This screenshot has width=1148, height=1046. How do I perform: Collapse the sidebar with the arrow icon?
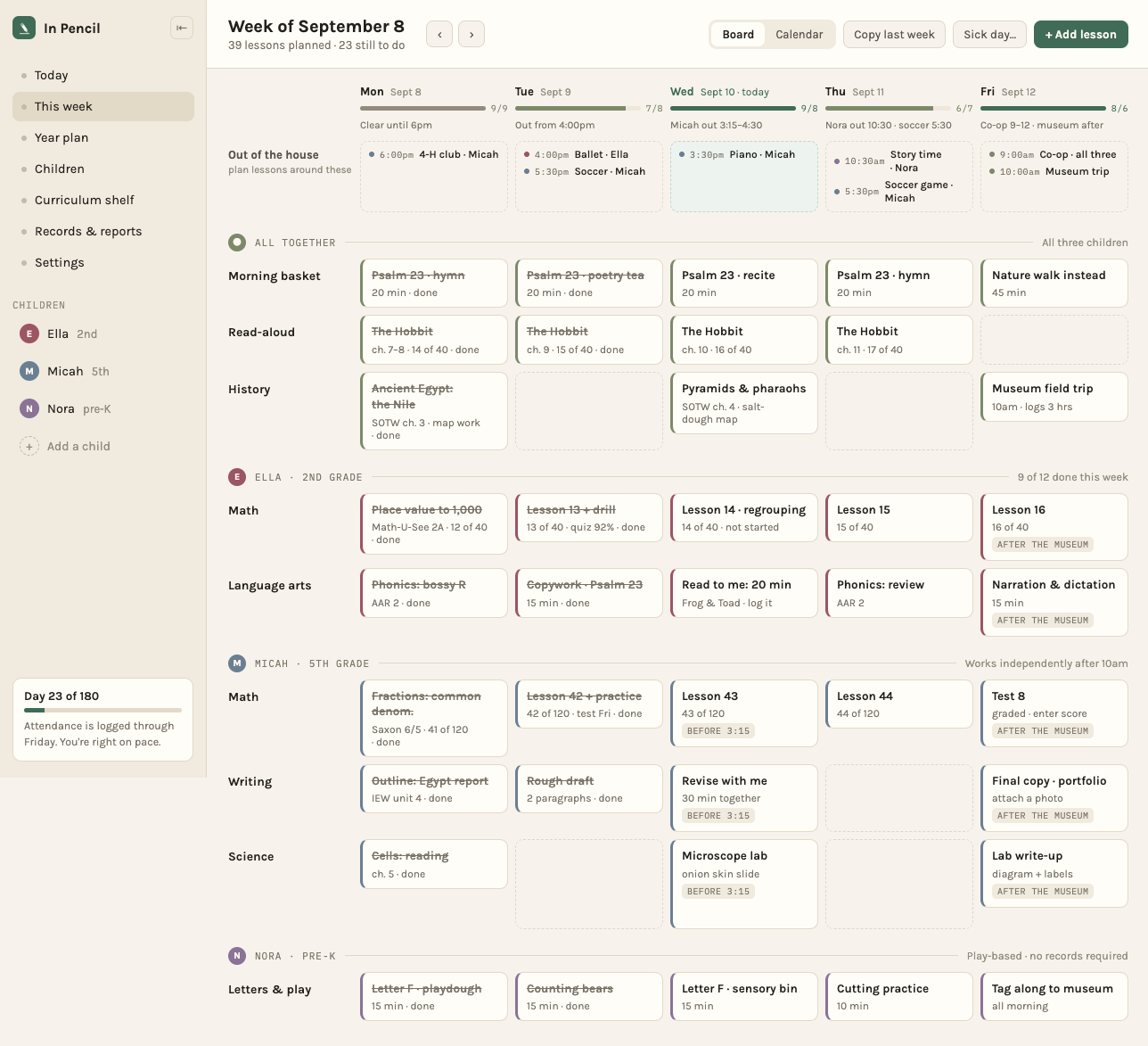(182, 28)
